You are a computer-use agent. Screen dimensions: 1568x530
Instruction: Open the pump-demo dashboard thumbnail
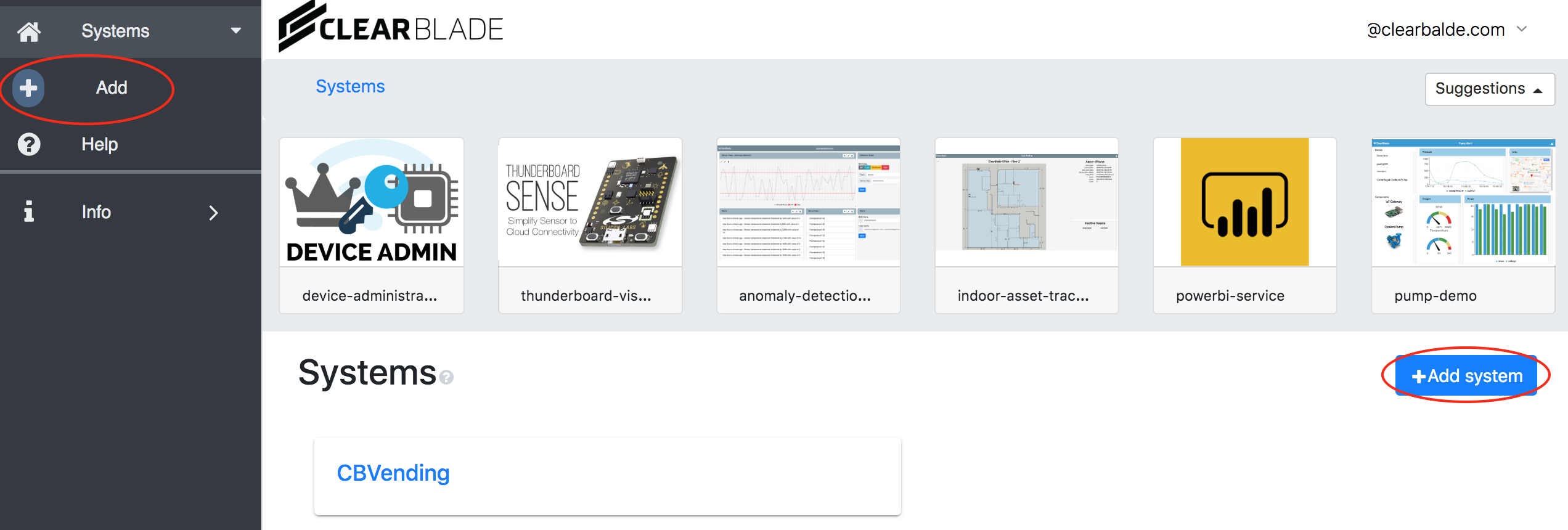pyautogui.click(x=1463, y=203)
